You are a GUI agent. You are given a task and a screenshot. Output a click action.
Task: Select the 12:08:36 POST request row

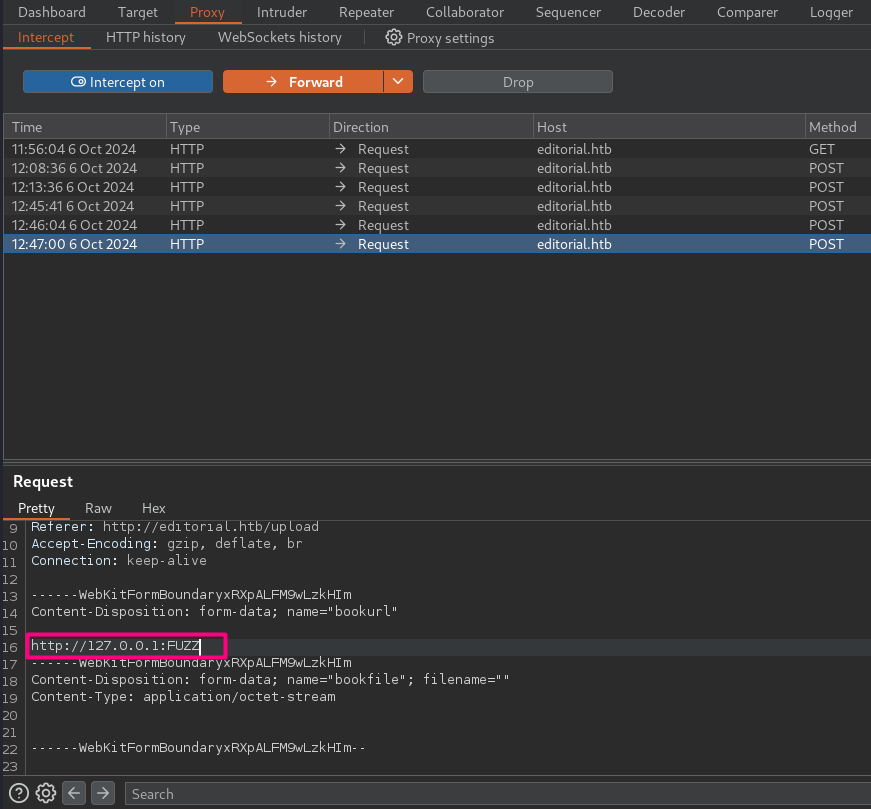[x=437, y=168]
